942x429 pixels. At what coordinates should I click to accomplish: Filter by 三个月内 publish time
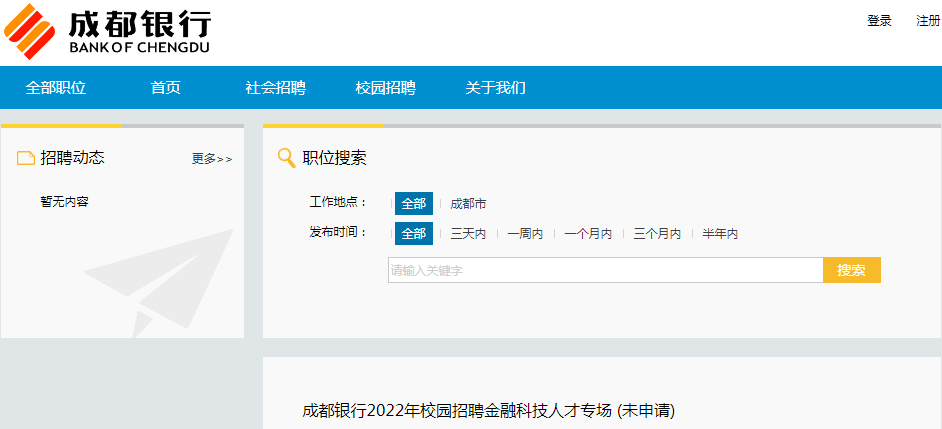point(657,234)
